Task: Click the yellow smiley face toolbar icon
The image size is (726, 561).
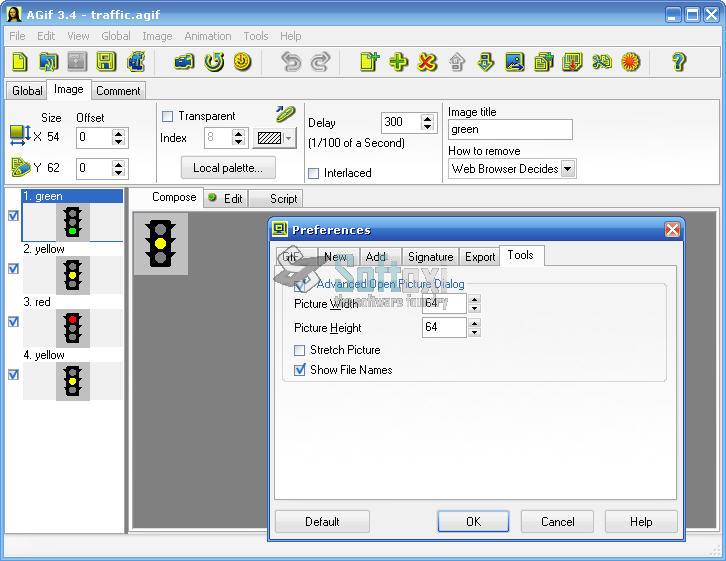Action: coord(242,62)
